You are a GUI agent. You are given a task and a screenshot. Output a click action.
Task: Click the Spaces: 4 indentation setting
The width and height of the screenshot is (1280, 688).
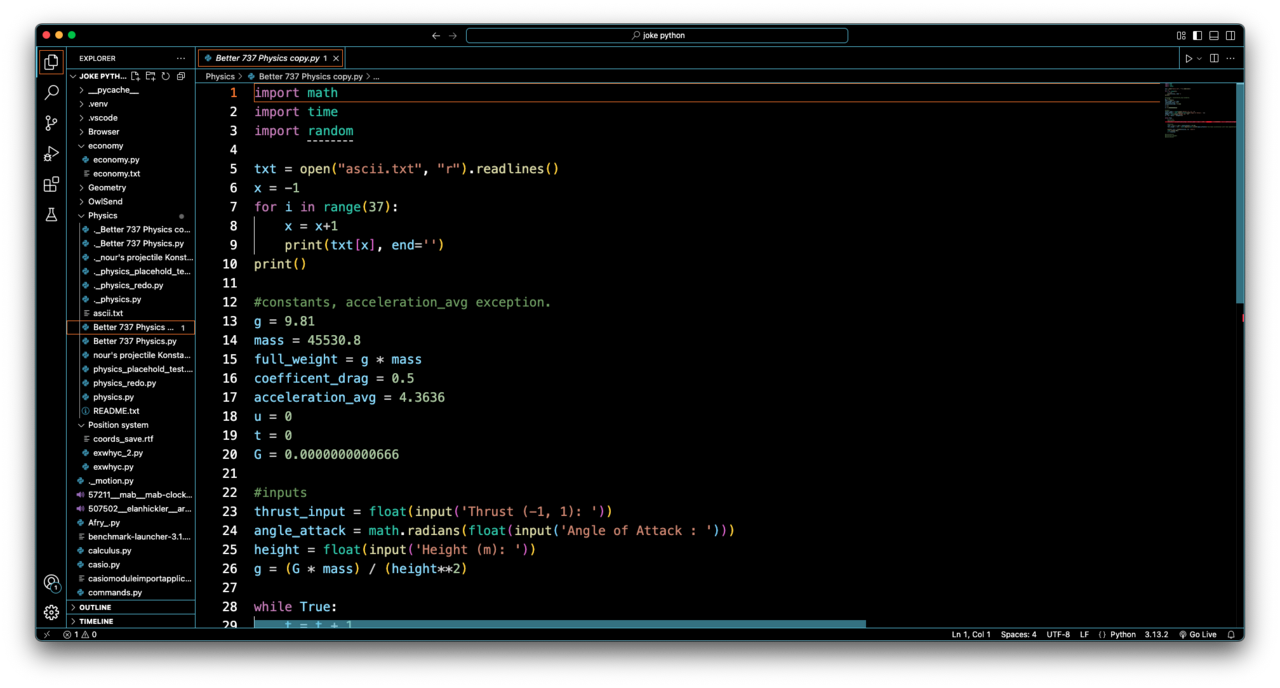point(1018,634)
